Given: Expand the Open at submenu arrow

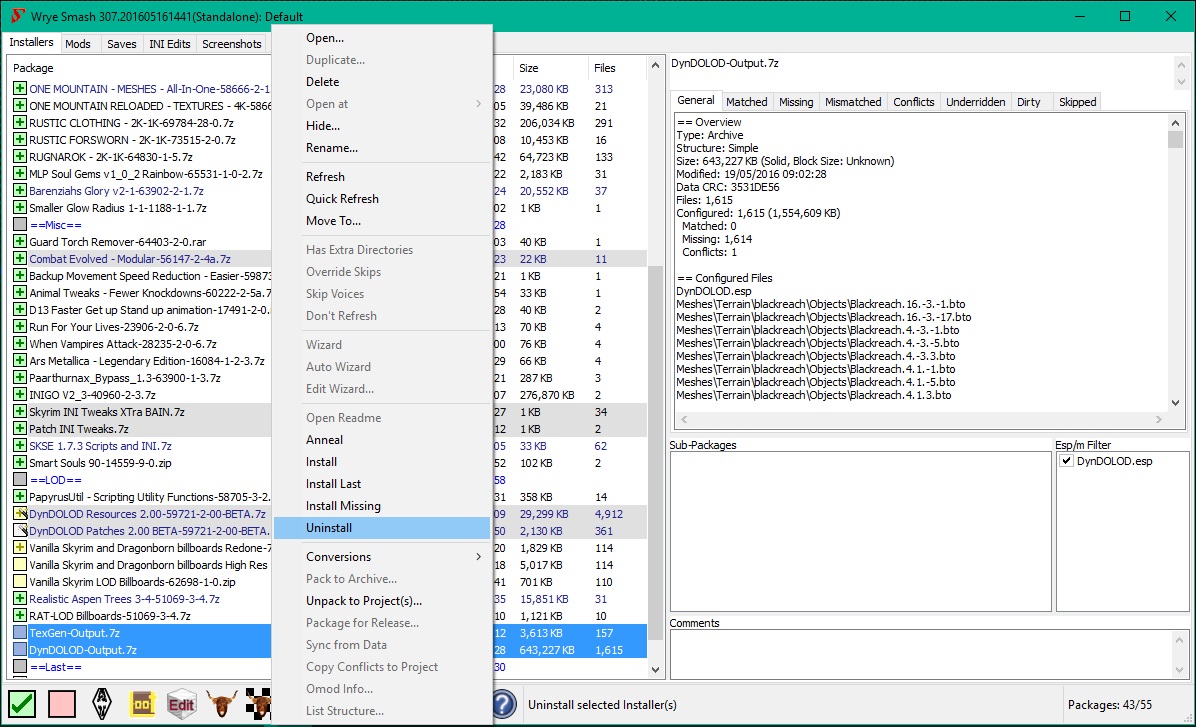Looking at the screenshot, I should point(478,104).
